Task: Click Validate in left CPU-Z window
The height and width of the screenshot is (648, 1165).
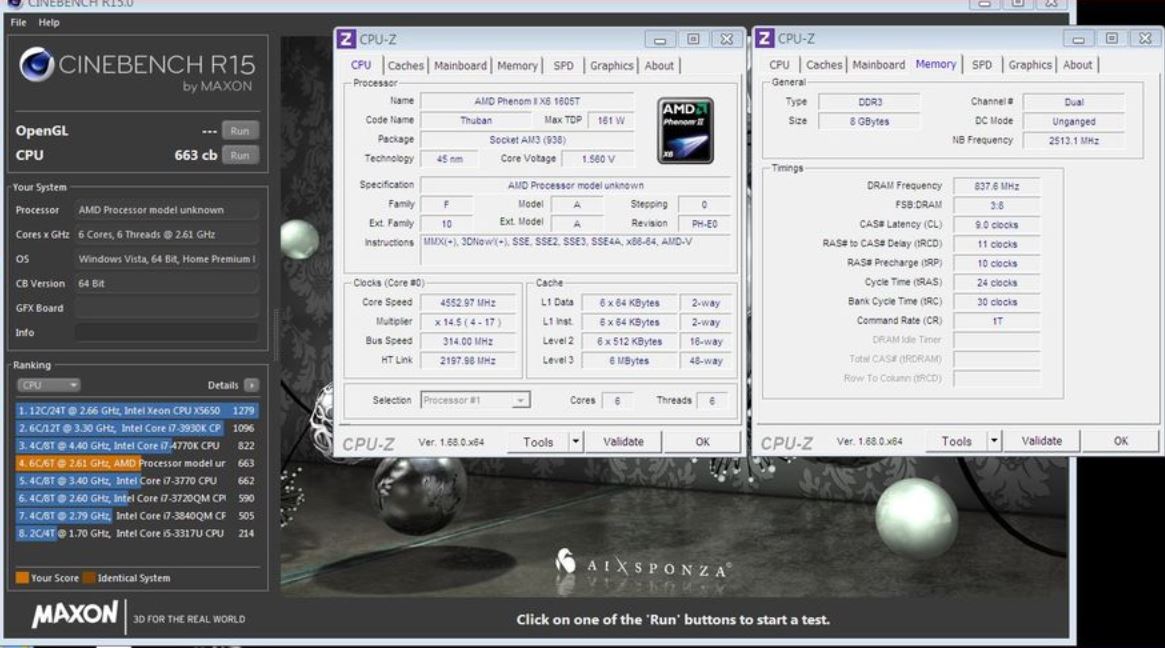Action: tap(623, 441)
